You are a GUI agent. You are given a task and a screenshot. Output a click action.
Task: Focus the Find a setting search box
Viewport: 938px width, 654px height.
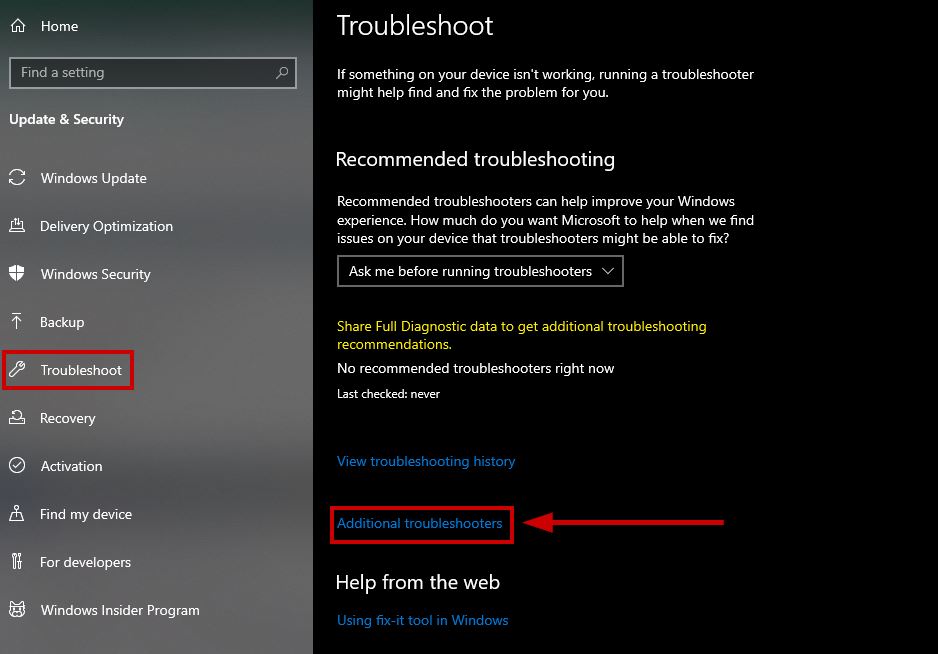tap(153, 73)
